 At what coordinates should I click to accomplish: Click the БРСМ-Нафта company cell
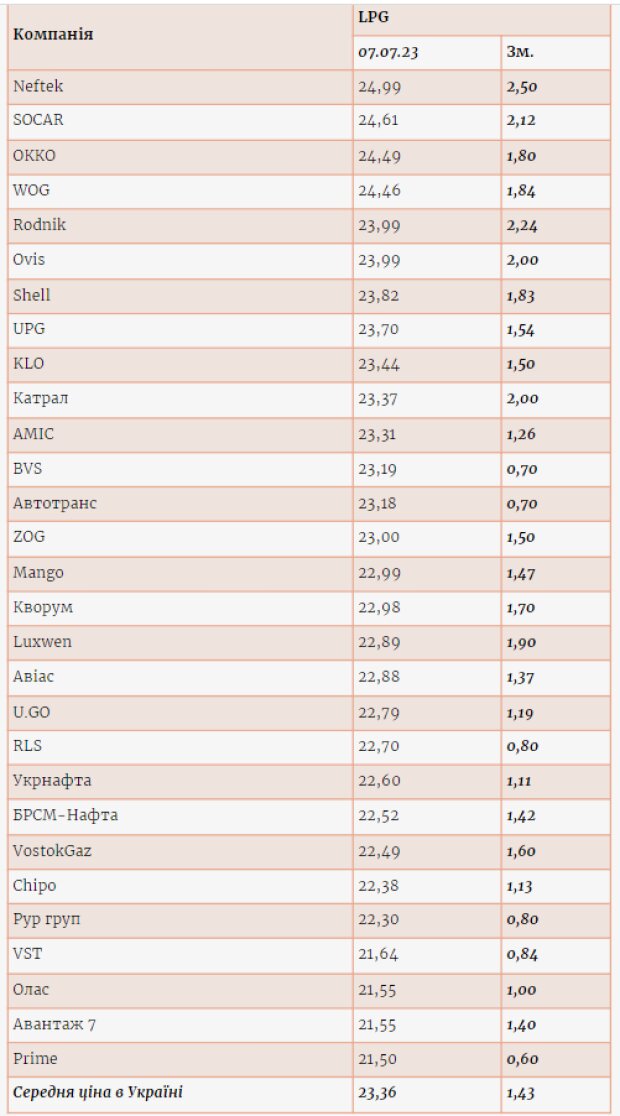tap(181, 816)
